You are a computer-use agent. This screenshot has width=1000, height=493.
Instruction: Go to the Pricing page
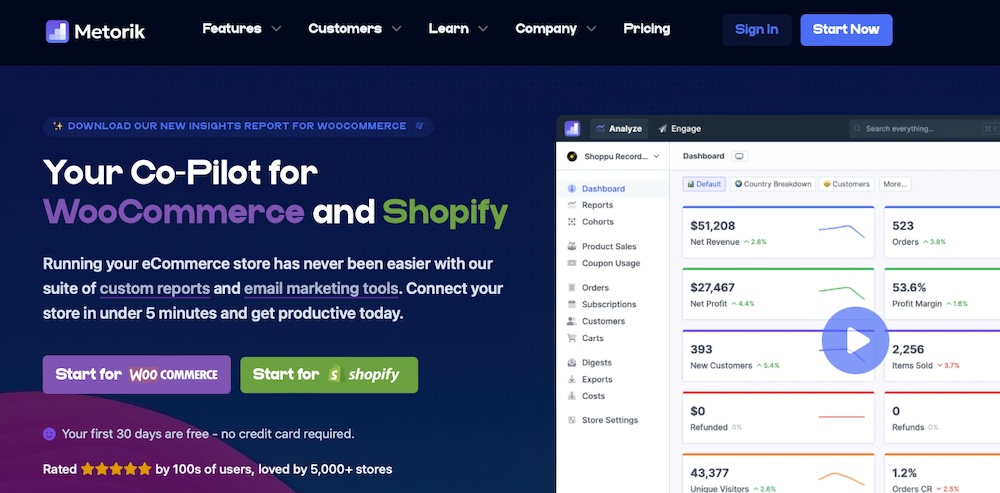pyautogui.click(x=647, y=29)
